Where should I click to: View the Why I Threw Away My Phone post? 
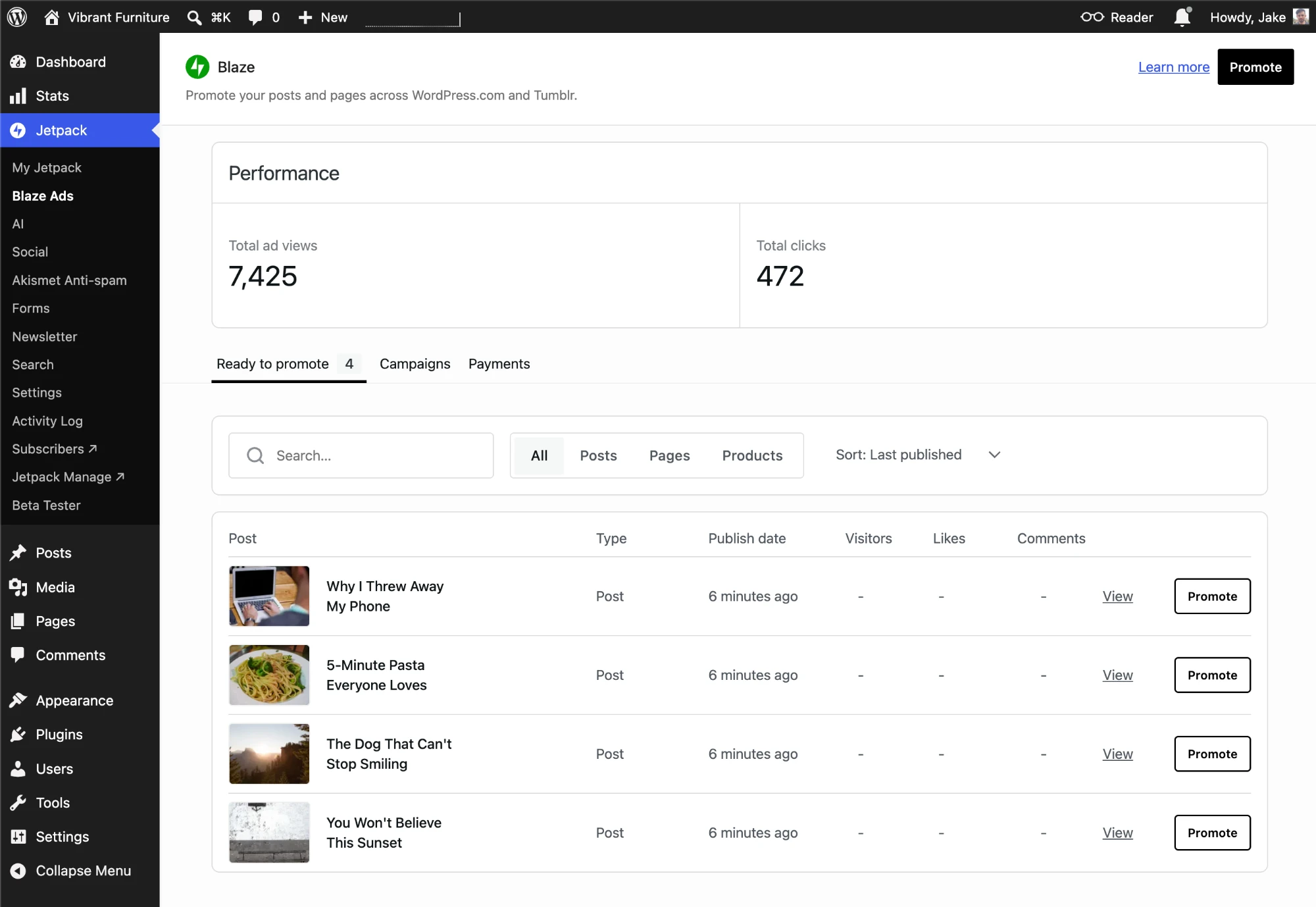(1118, 596)
